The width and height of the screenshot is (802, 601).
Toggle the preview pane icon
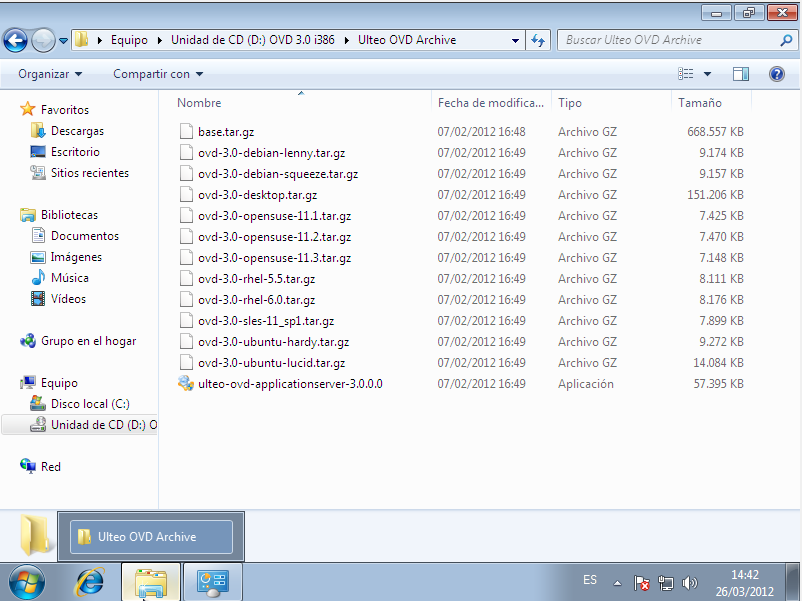pos(741,74)
